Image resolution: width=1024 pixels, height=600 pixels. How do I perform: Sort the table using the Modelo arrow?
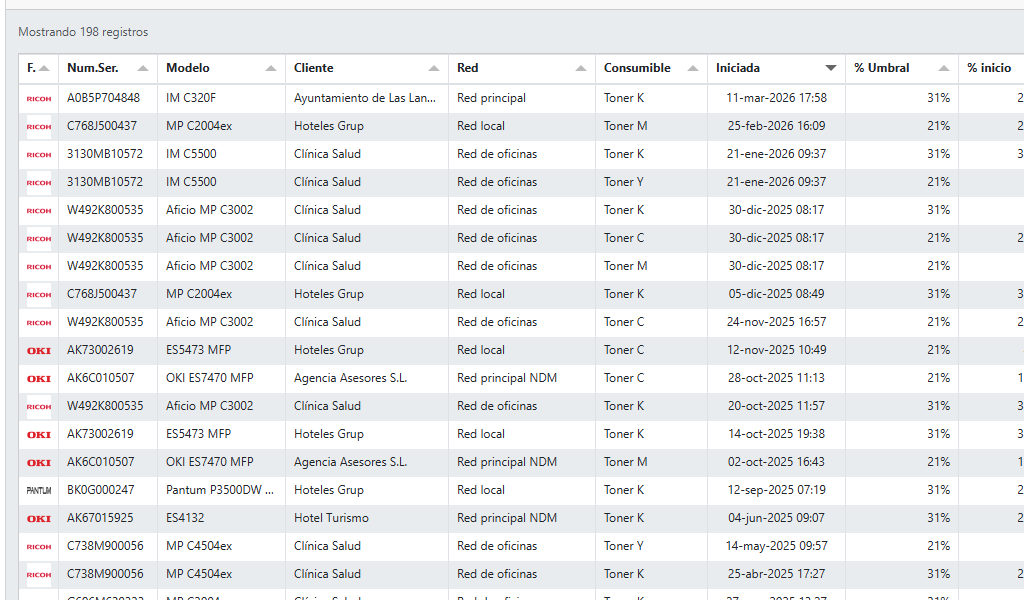(271, 68)
